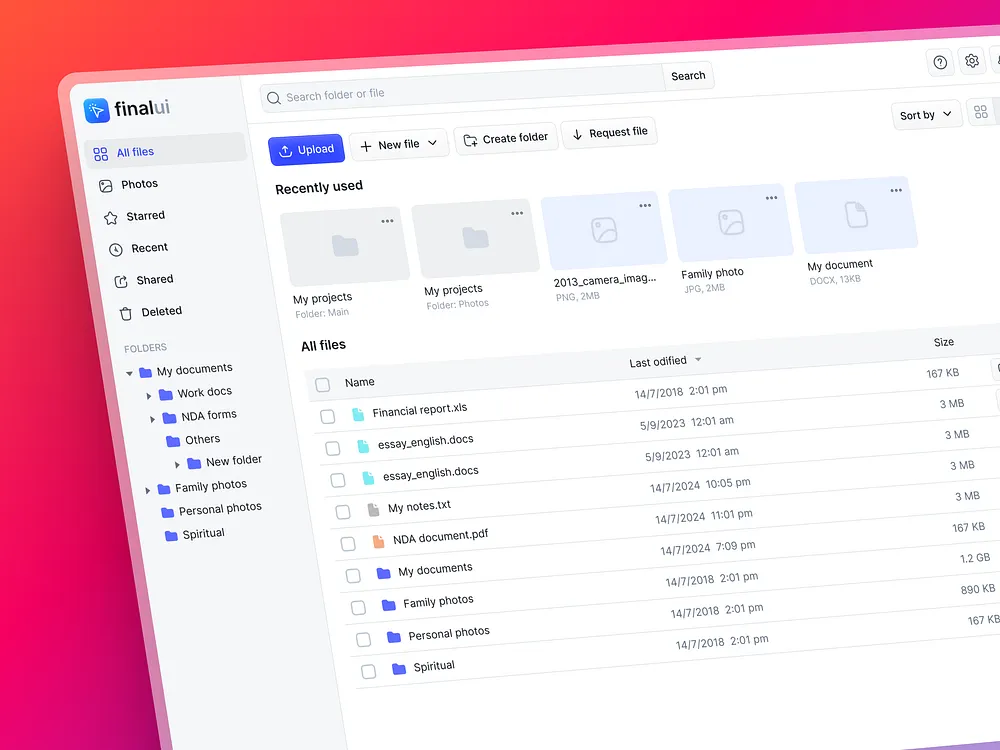Open options for My document card
This screenshot has width=1000, height=750.
click(x=896, y=190)
